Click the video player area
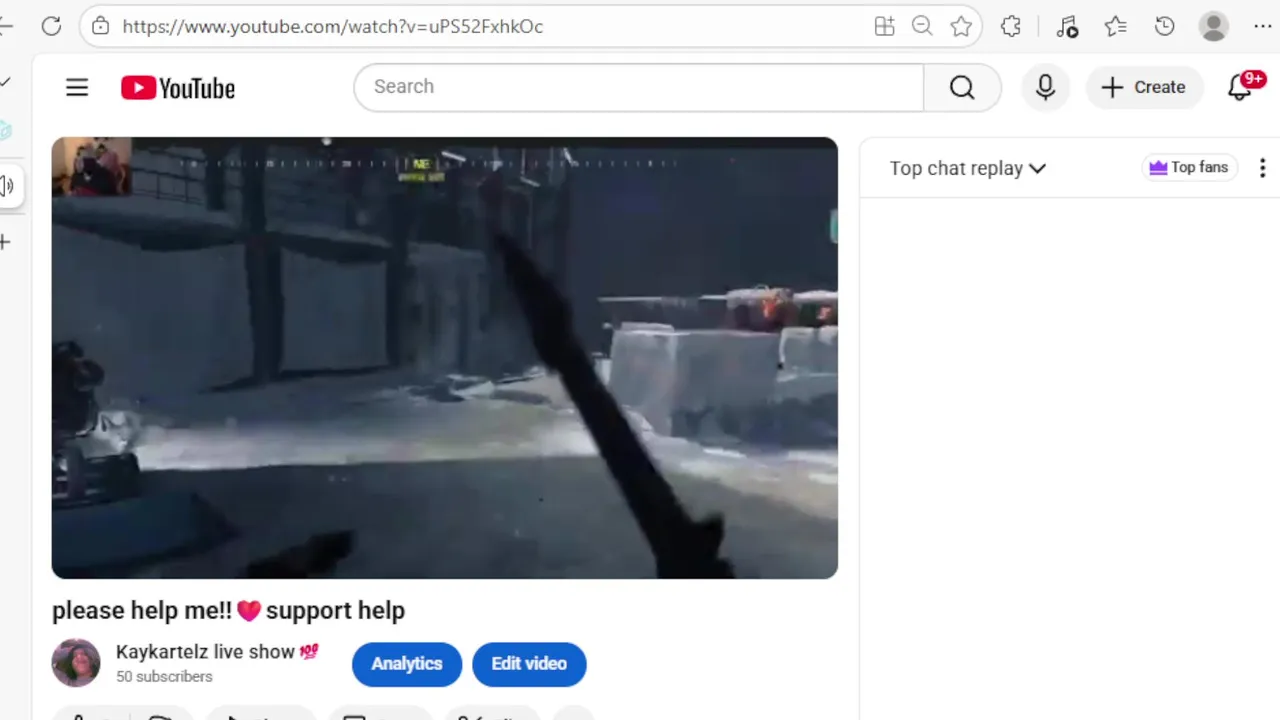 445,358
